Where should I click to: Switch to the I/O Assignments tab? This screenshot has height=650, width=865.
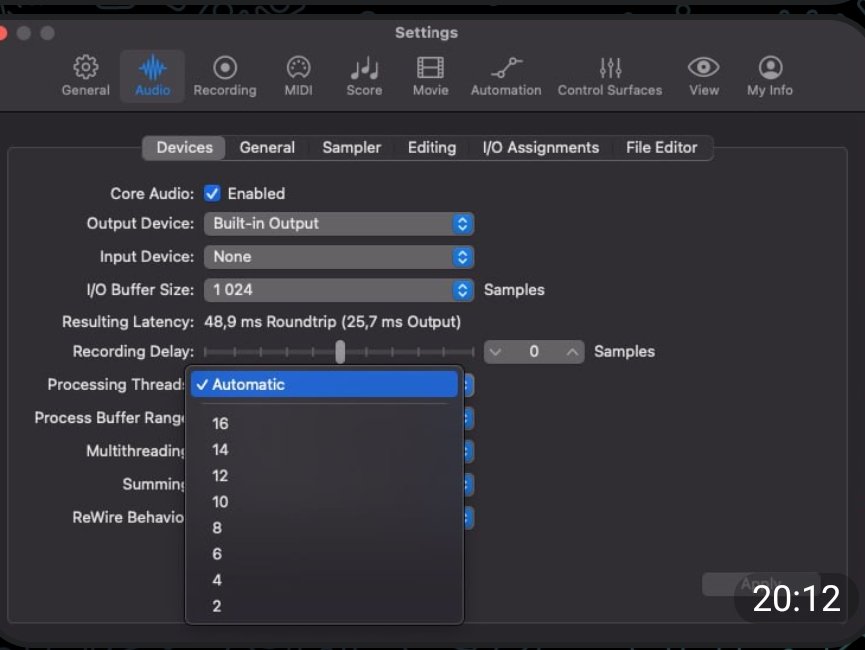click(541, 147)
